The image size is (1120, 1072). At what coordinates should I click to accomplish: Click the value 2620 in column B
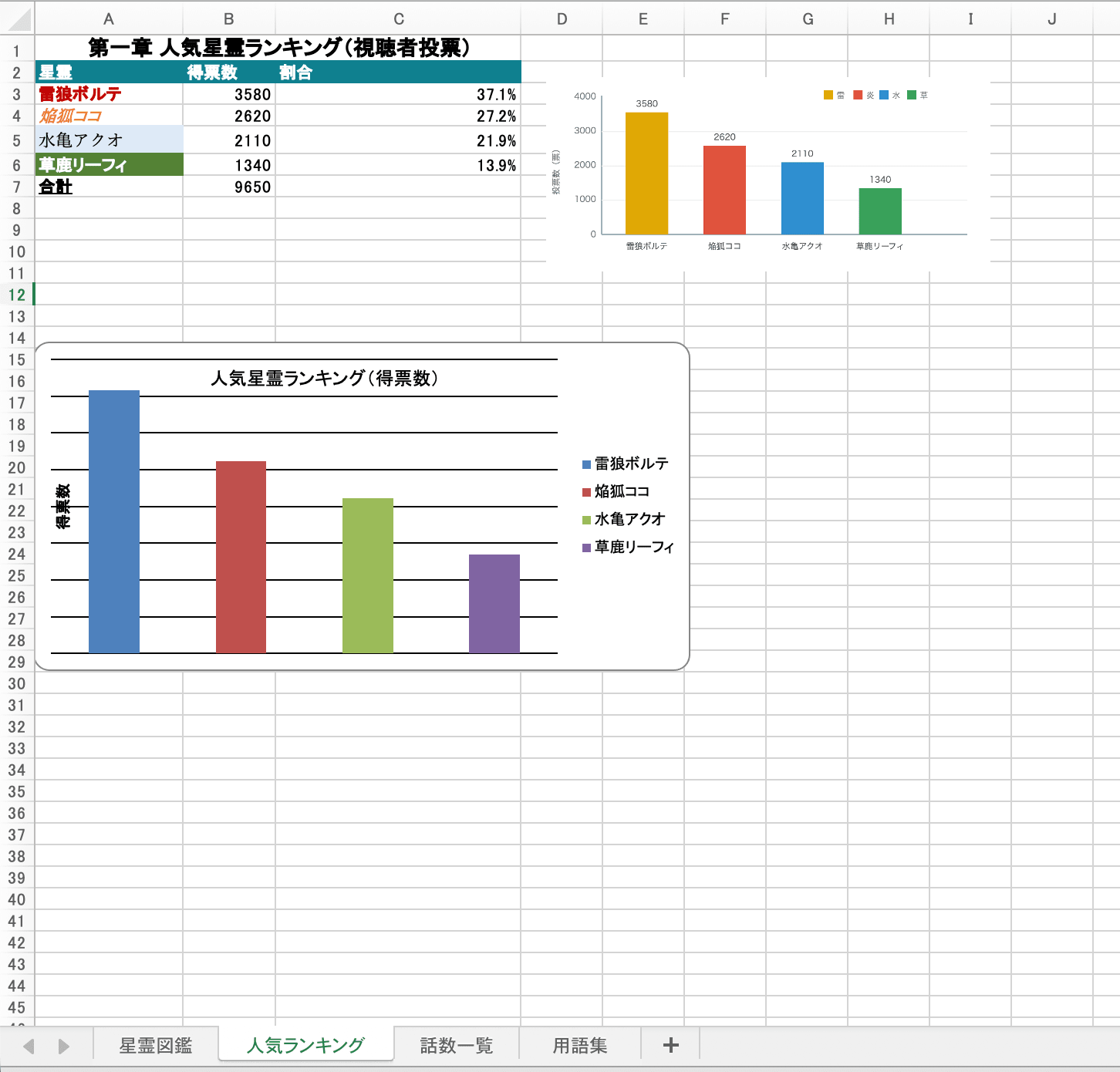(x=229, y=116)
